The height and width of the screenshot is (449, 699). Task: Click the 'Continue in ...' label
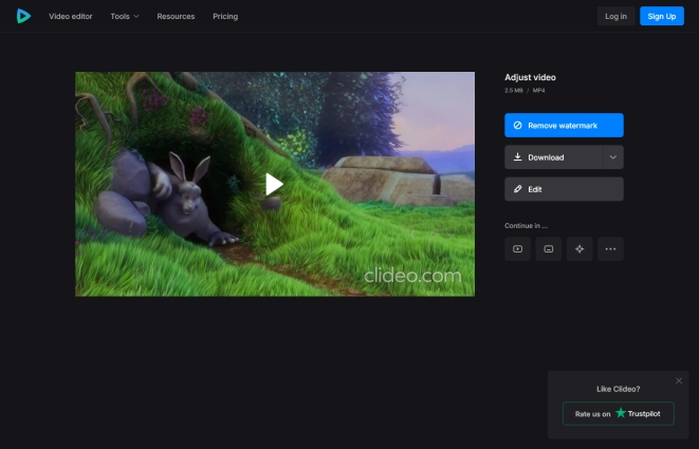pos(526,226)
